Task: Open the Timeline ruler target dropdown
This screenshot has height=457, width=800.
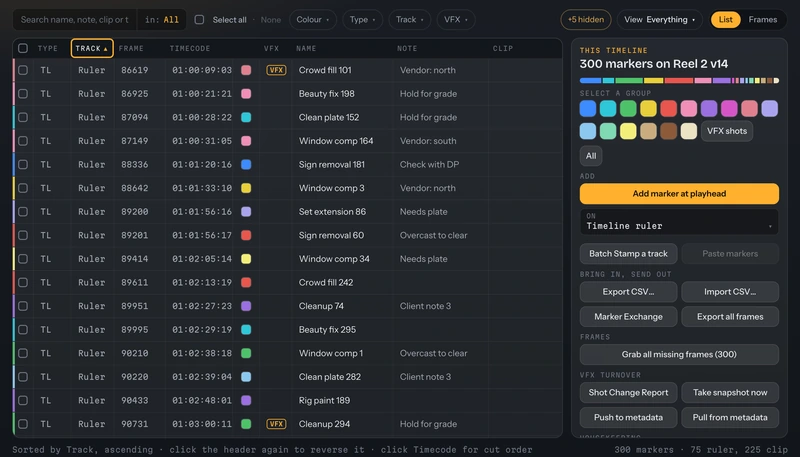Action: coord(679,222)
